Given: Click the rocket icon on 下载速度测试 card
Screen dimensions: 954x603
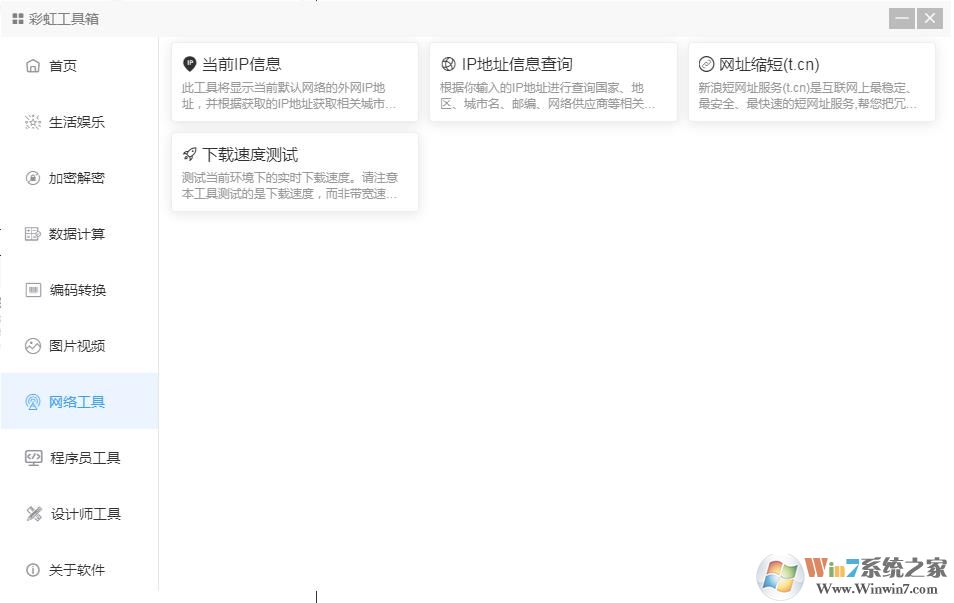Looking at the screenshot, I should coord(189,154).
